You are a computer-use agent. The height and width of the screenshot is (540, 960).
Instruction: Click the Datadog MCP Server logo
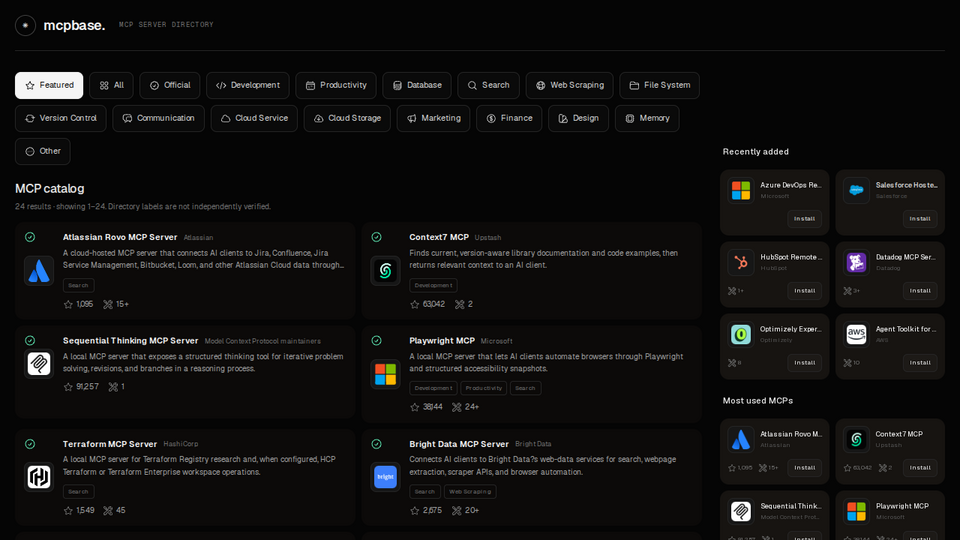tap(856, 263)
